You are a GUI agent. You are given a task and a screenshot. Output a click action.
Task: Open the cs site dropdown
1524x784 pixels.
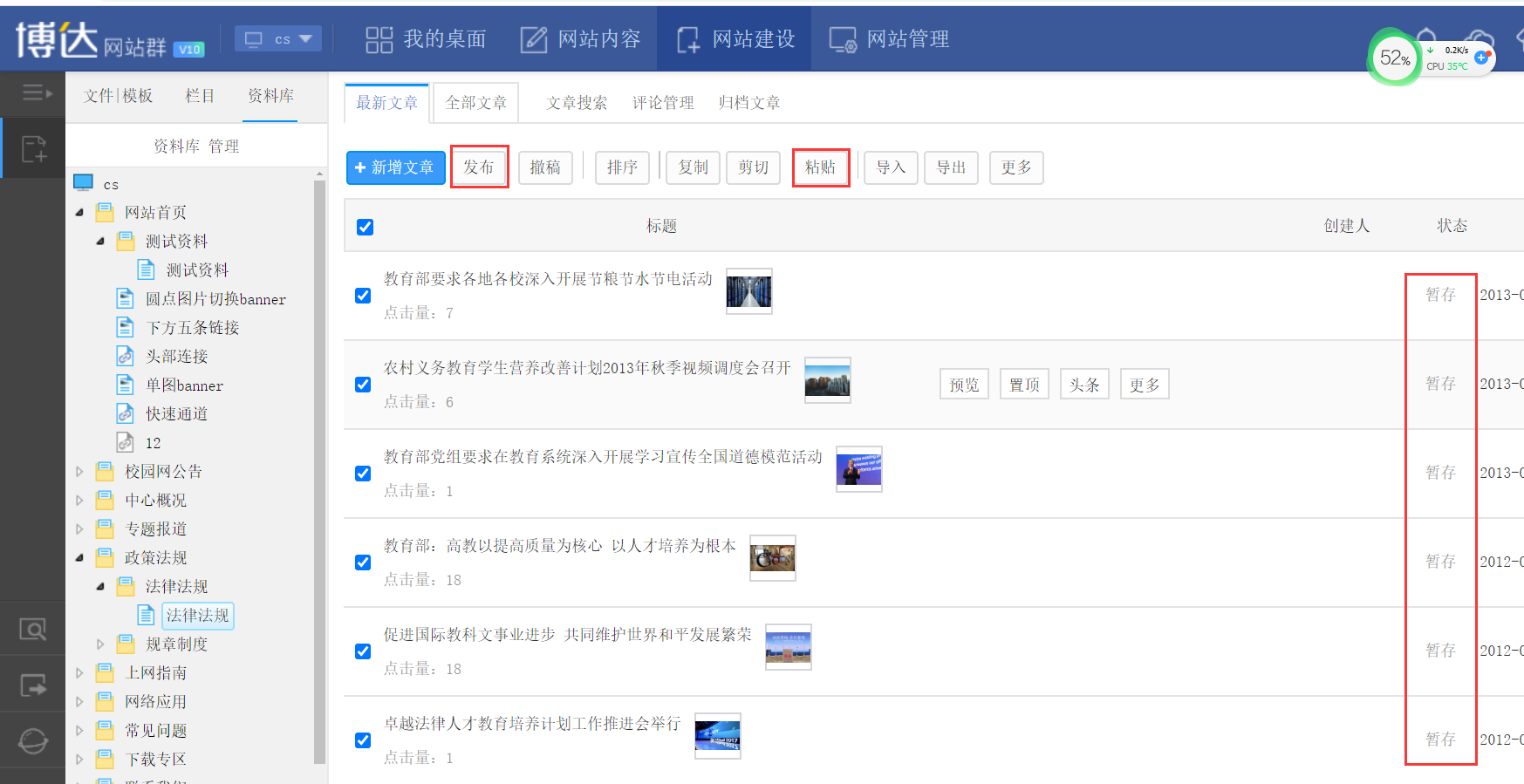[x=278, y=38]
